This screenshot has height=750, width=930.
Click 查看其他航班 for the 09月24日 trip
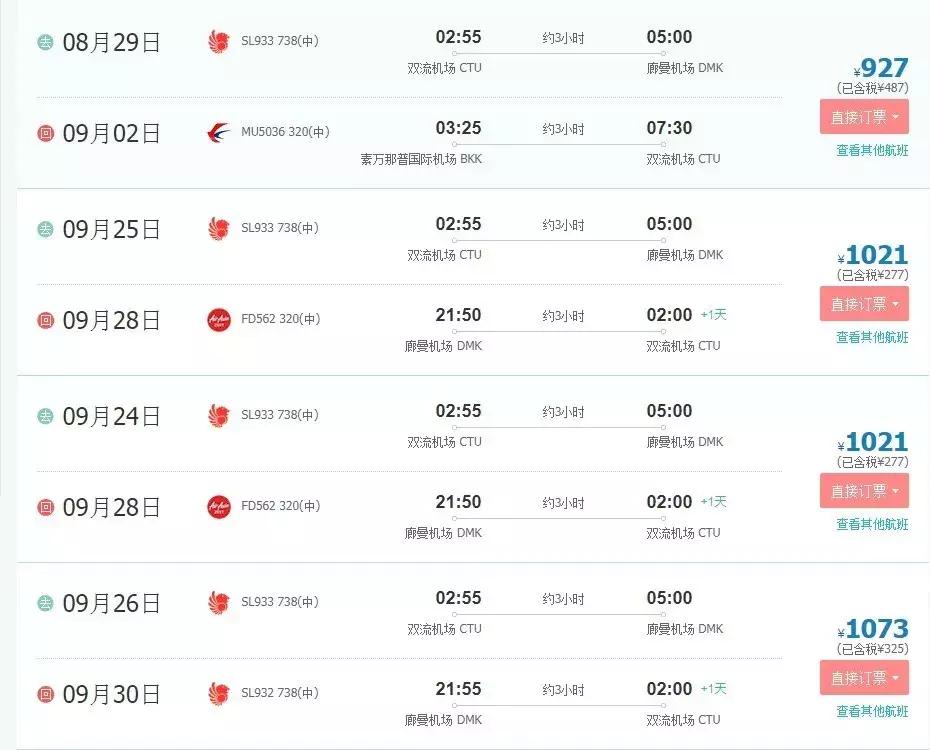pyautogui.click(x=872, y=525)
